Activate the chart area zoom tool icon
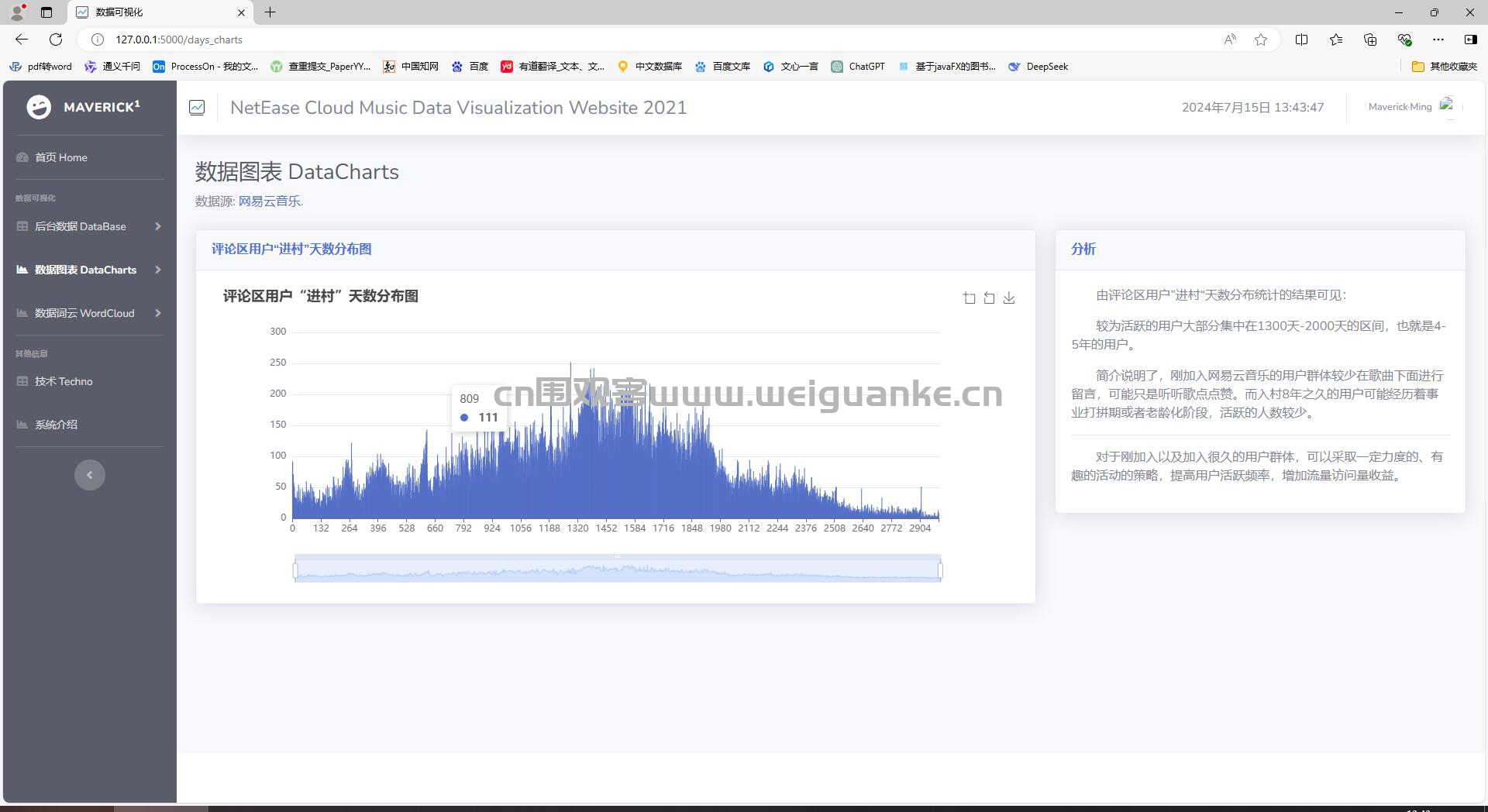 click(970, 298)
